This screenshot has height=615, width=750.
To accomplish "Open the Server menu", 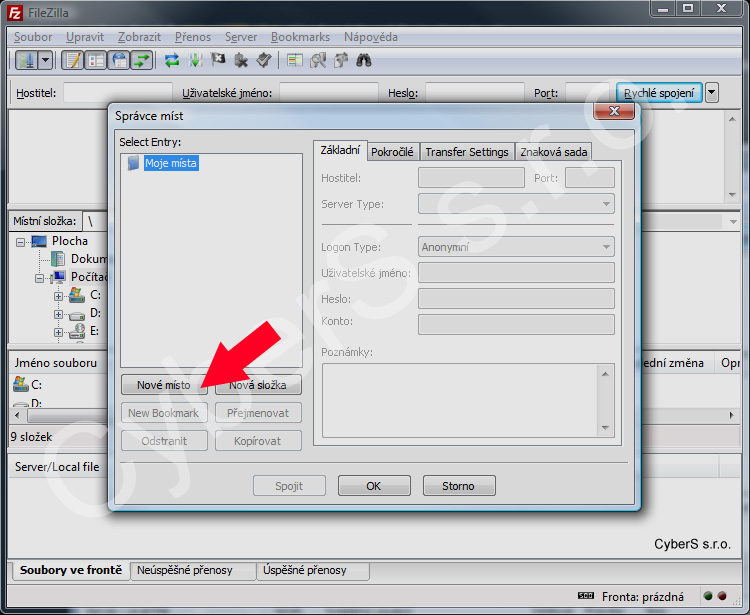I will click(241, 37).
